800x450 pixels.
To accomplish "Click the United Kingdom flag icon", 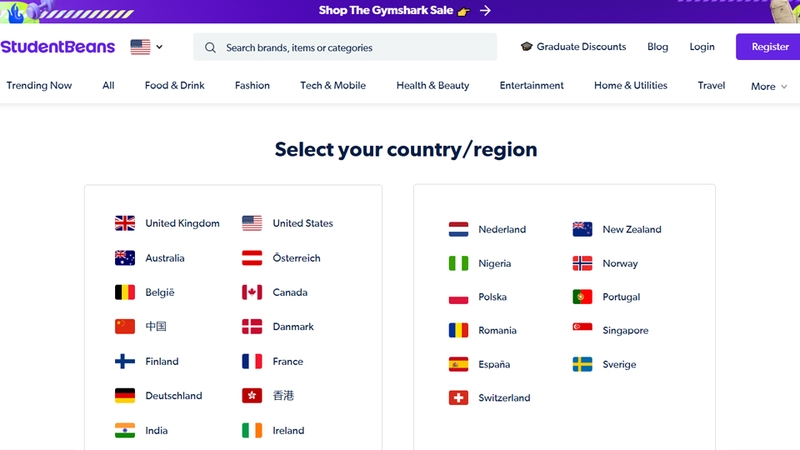I will point(125,223).
